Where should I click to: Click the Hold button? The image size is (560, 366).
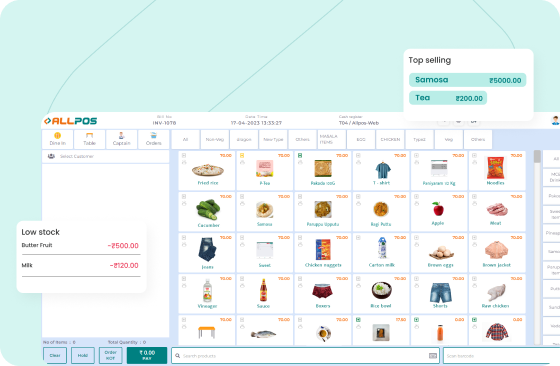tap(83, 355)
